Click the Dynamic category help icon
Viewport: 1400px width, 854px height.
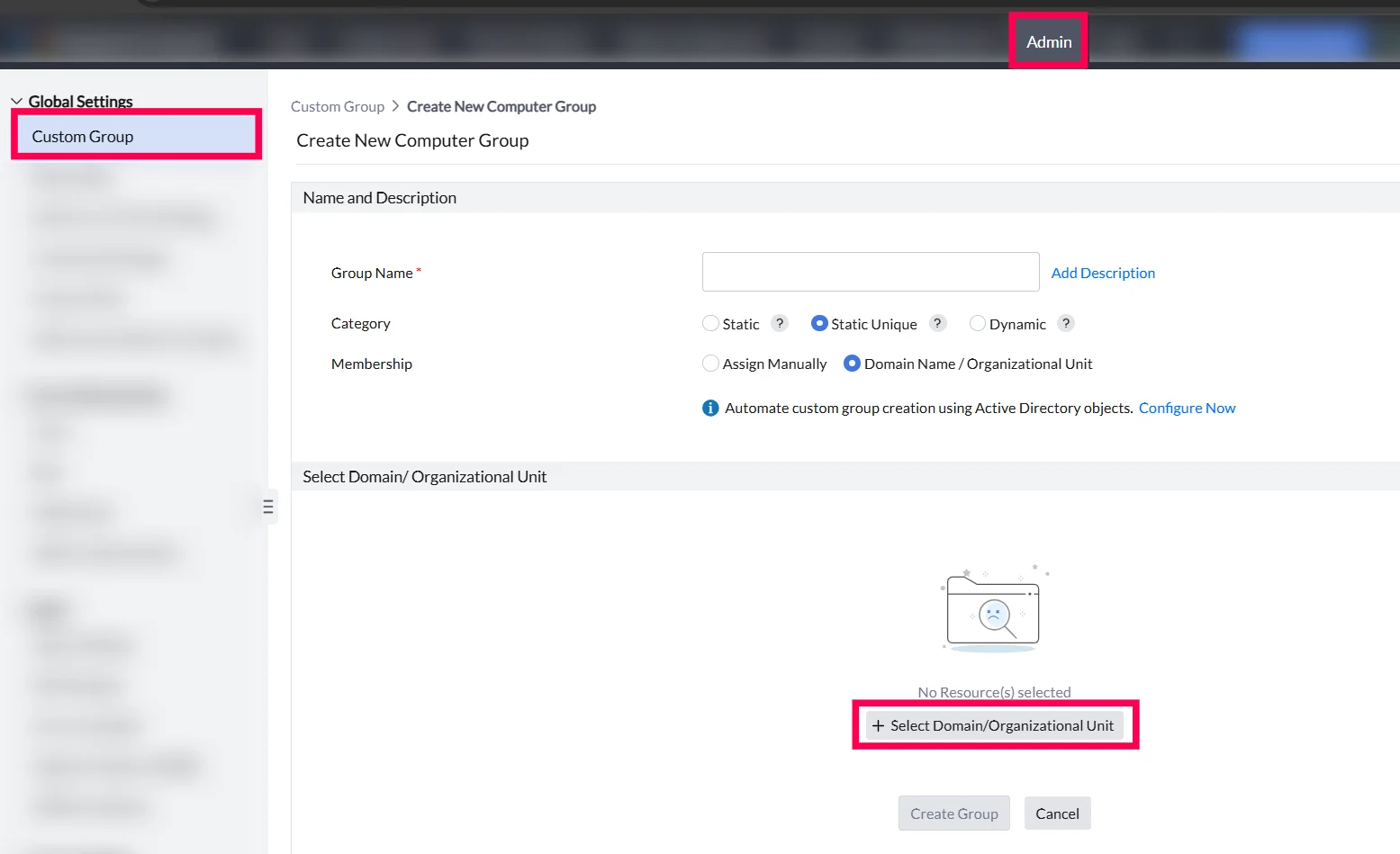pyautogui.click(x=1066, y=323)
